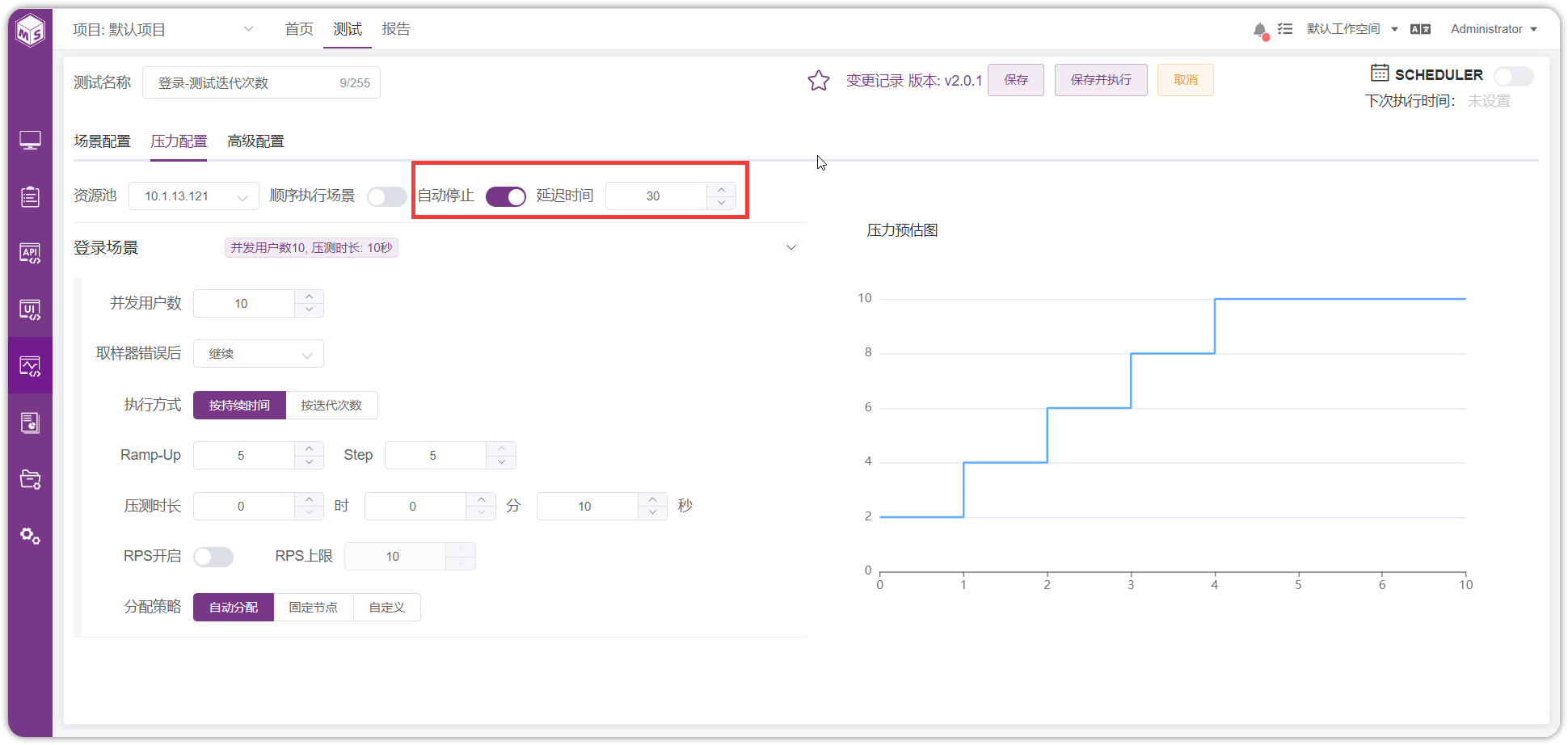Click the 保存 button
This screenshot has height=745, width=1568.
pos(1016,80)
